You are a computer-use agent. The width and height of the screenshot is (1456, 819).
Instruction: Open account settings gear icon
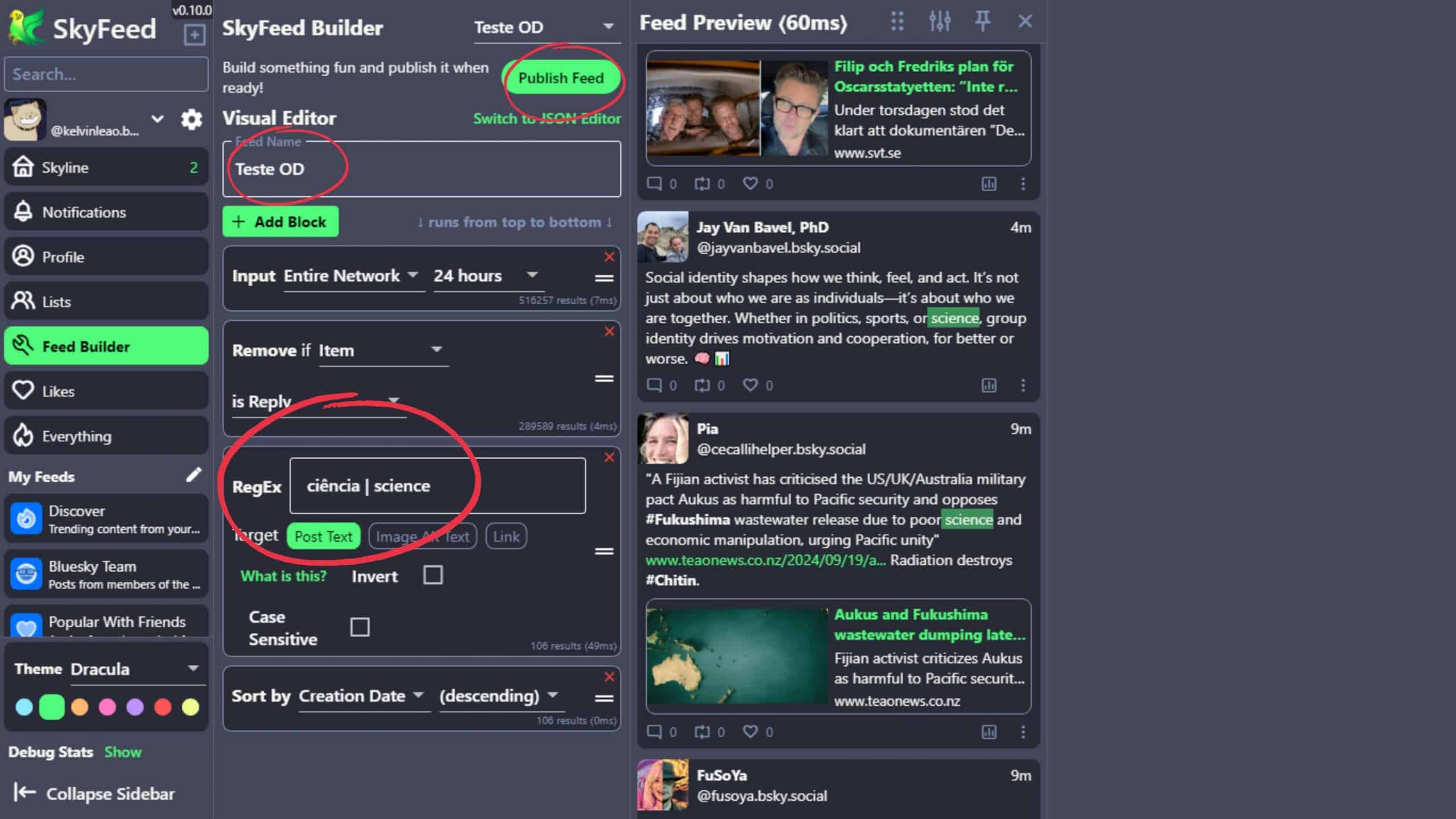coord(192,119)
